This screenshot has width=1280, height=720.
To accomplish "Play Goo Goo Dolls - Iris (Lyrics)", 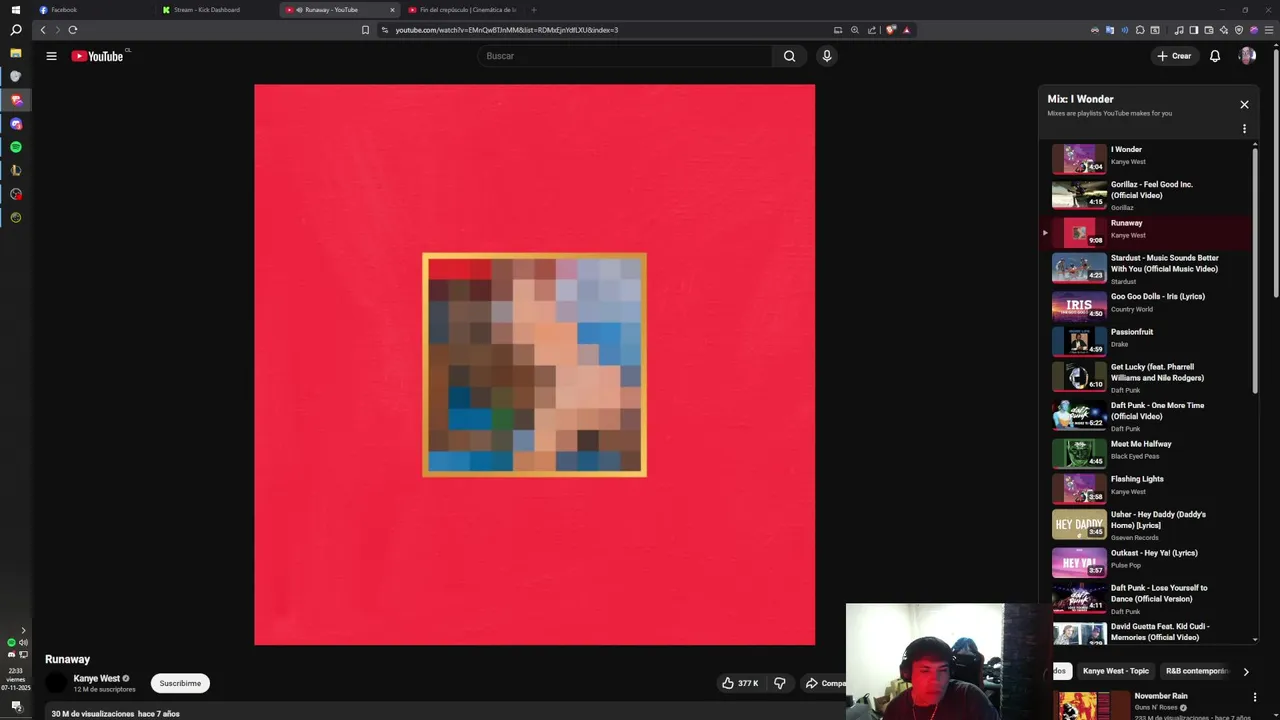I will [1145, 305].
